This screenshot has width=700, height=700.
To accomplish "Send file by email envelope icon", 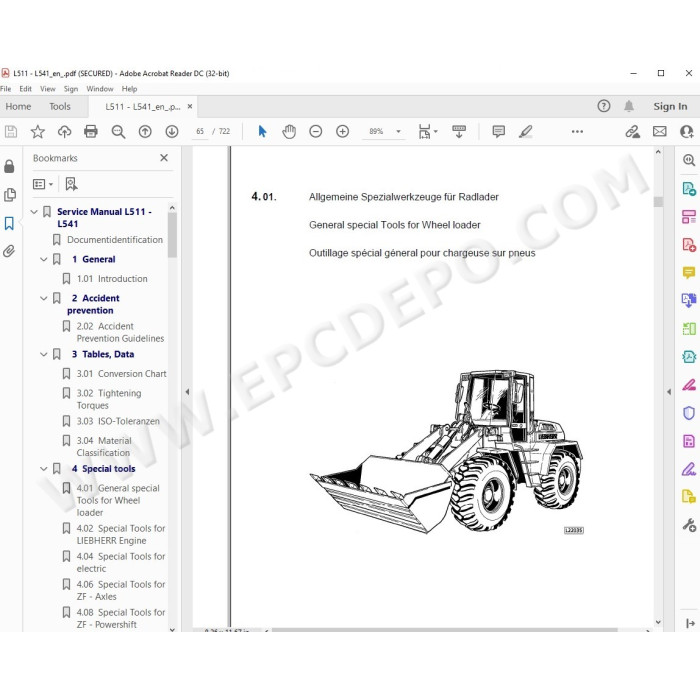I will tap(659, 131).
